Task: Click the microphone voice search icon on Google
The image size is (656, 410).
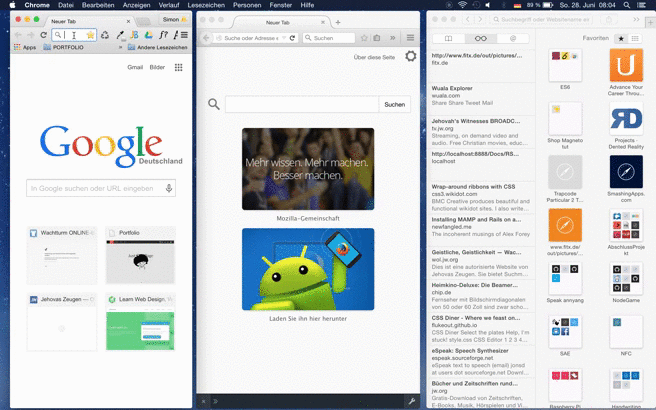Action: point(169,188)
